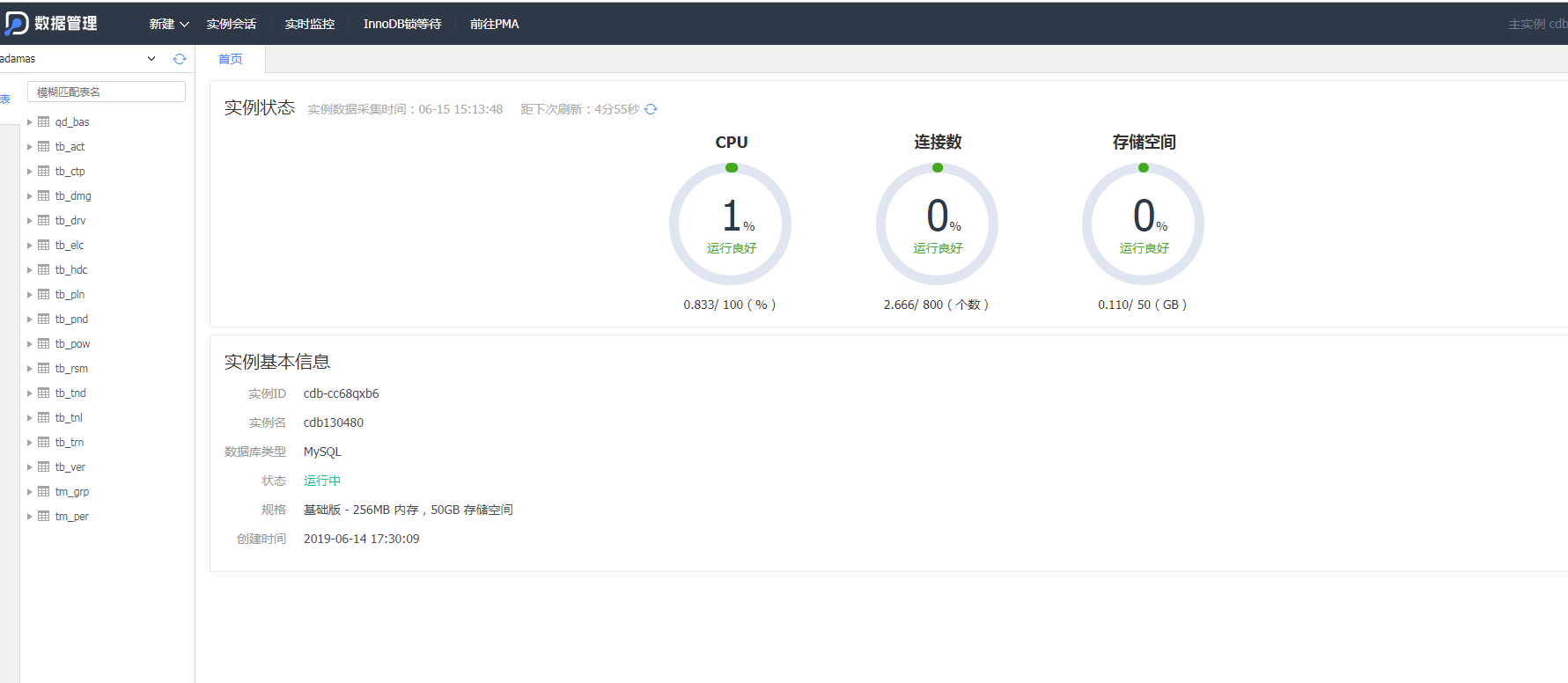The height and width of the screenshot is (683, 1568).
Task: Refresh instance status countdown icon
Action: (651, 109)
